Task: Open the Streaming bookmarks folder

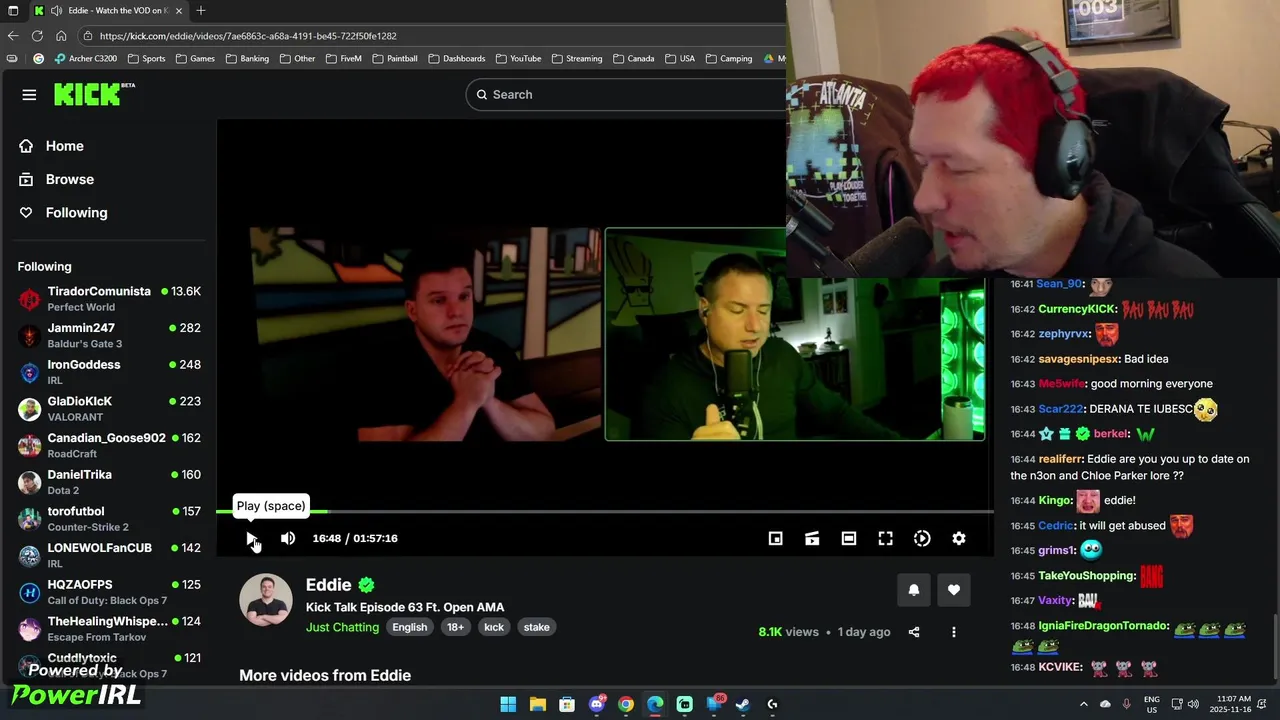Action: point(577,58)
